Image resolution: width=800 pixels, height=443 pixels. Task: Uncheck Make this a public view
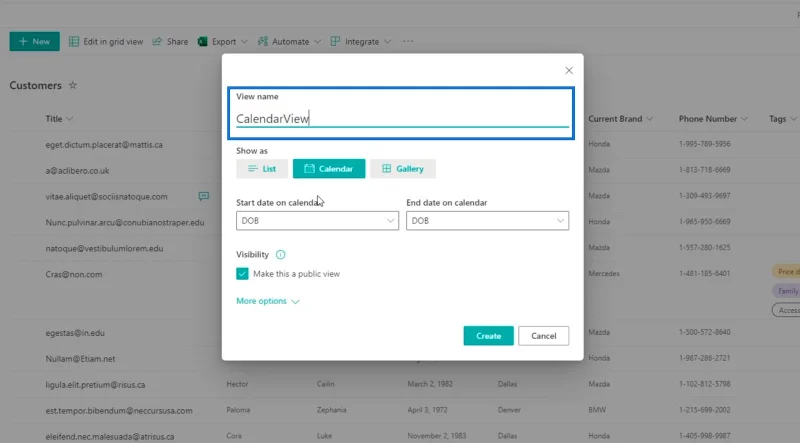(x=242, y=274)
